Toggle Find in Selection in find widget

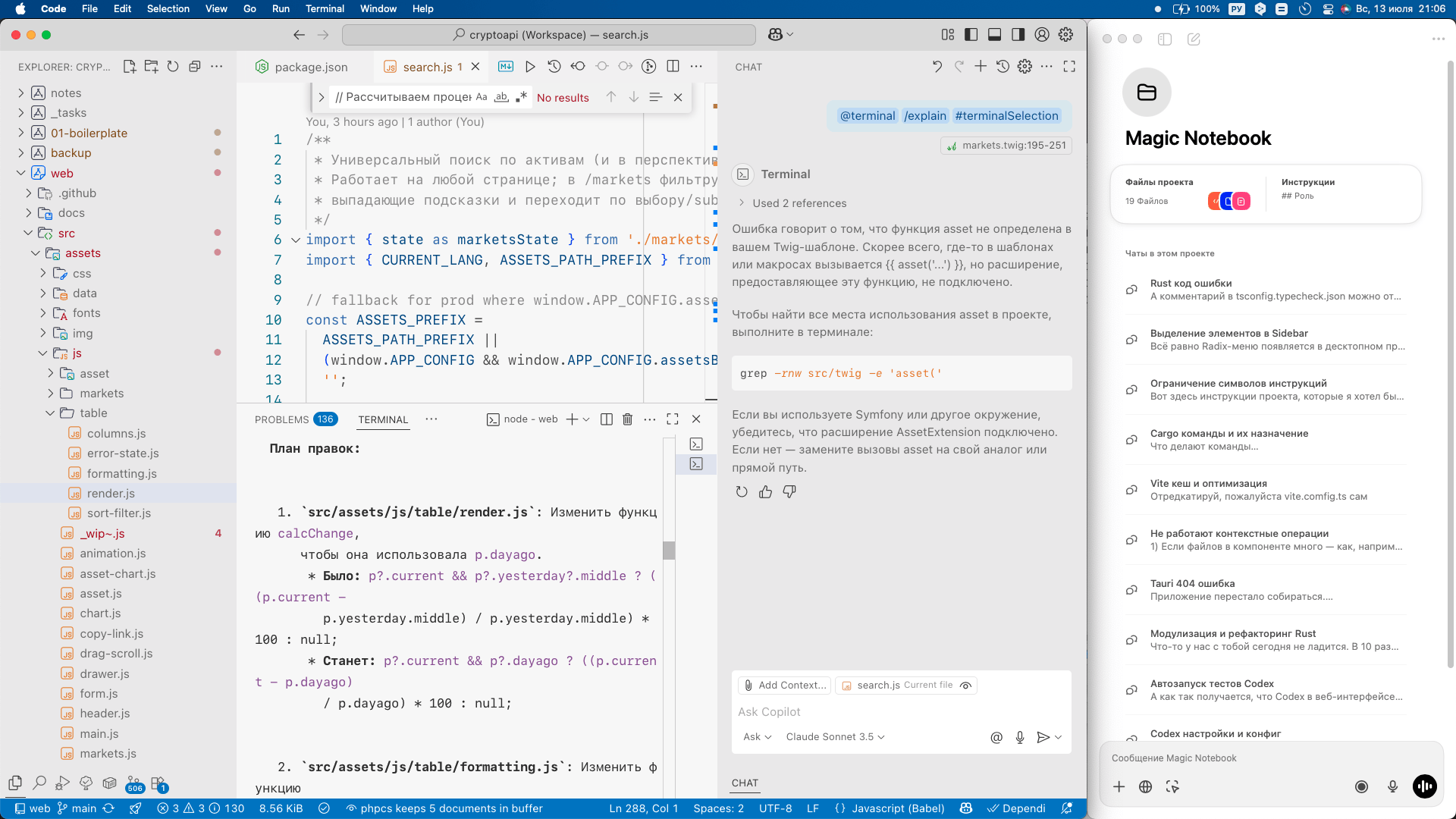[656, 97]
